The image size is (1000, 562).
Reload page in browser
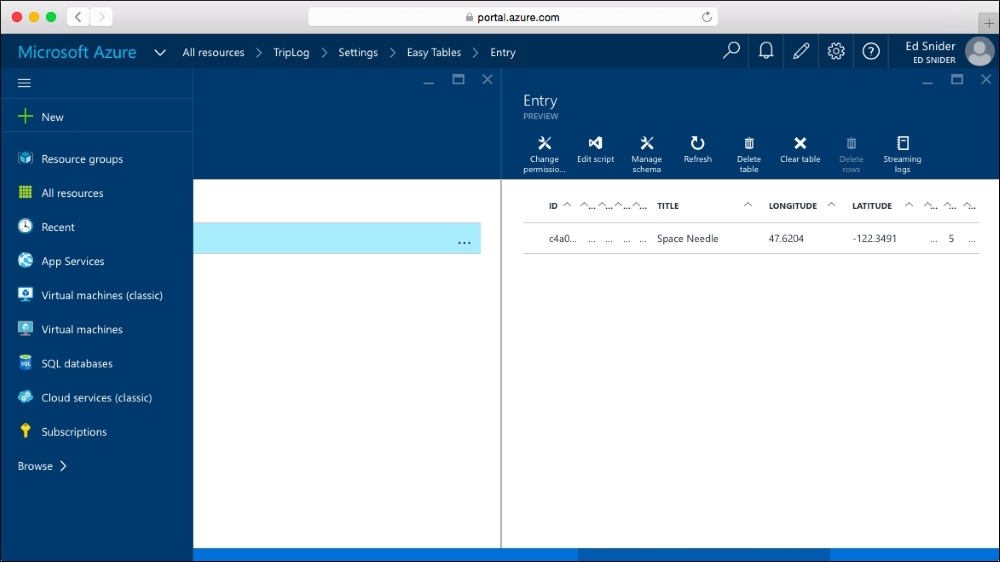click(x=707, y=17)
